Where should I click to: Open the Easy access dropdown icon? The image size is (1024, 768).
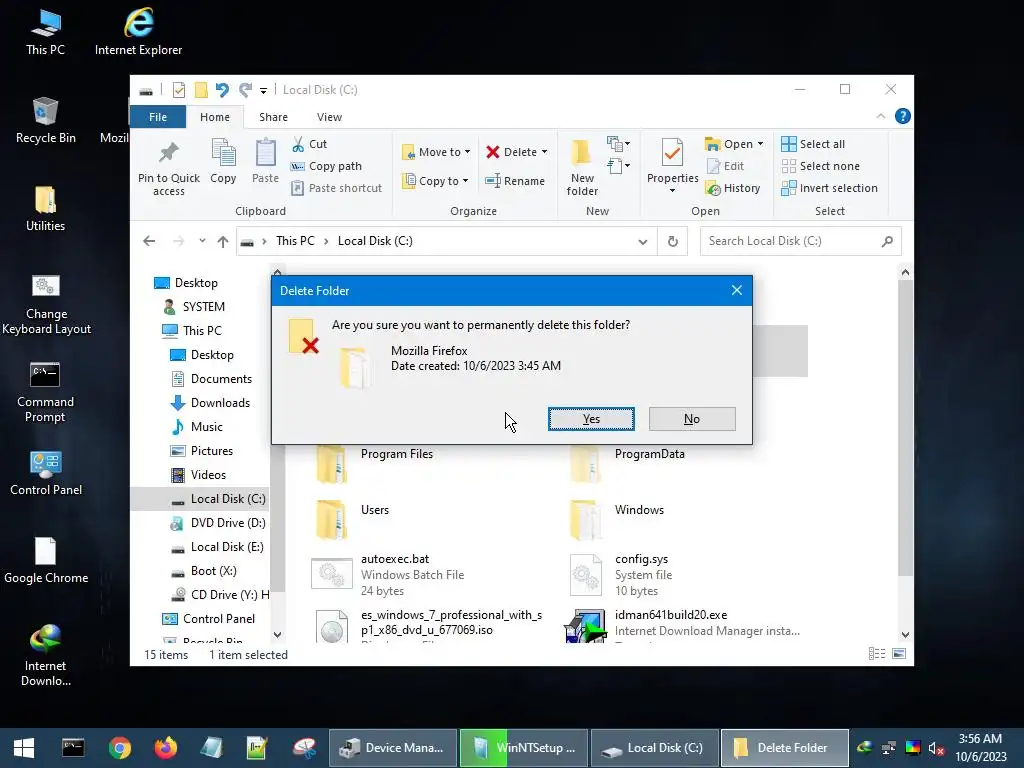coord(618,166)
